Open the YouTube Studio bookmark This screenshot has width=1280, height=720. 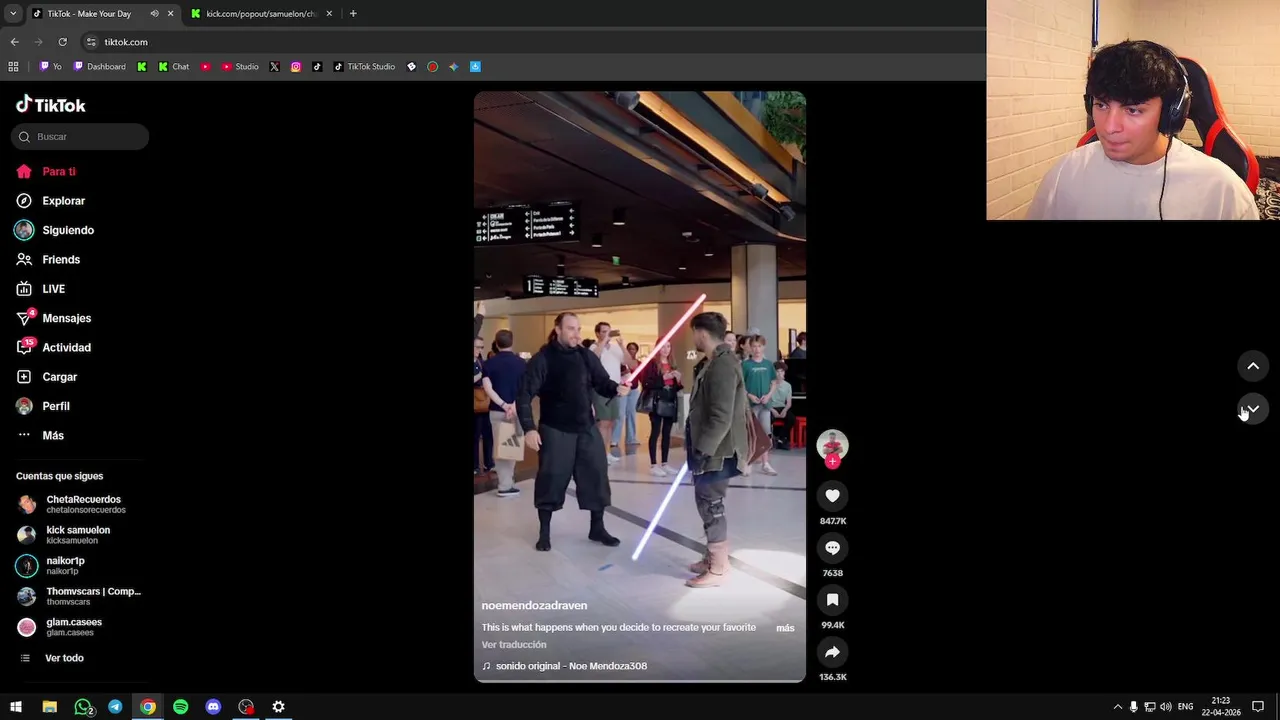tap(240, 67)
